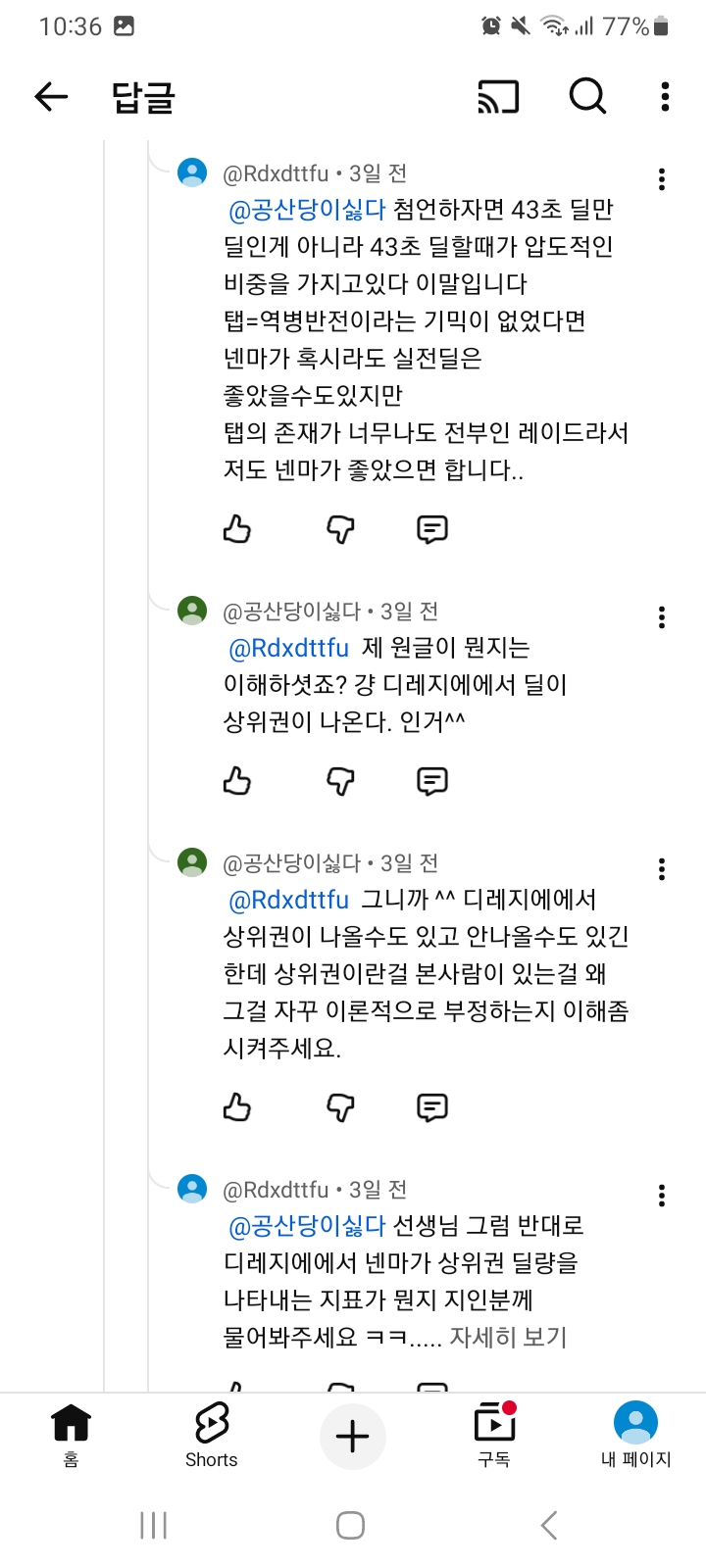The height and width of the screenshot is (1568, 706).
Task: Reply to the first @Rdxdttfu comment
Action: click(x=432, y=529)
